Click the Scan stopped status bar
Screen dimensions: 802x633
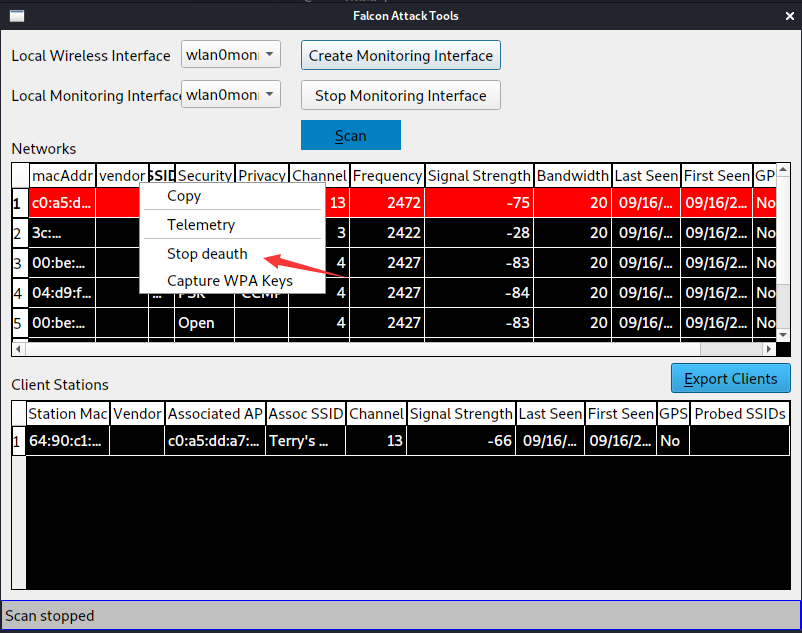pos(400,615)
